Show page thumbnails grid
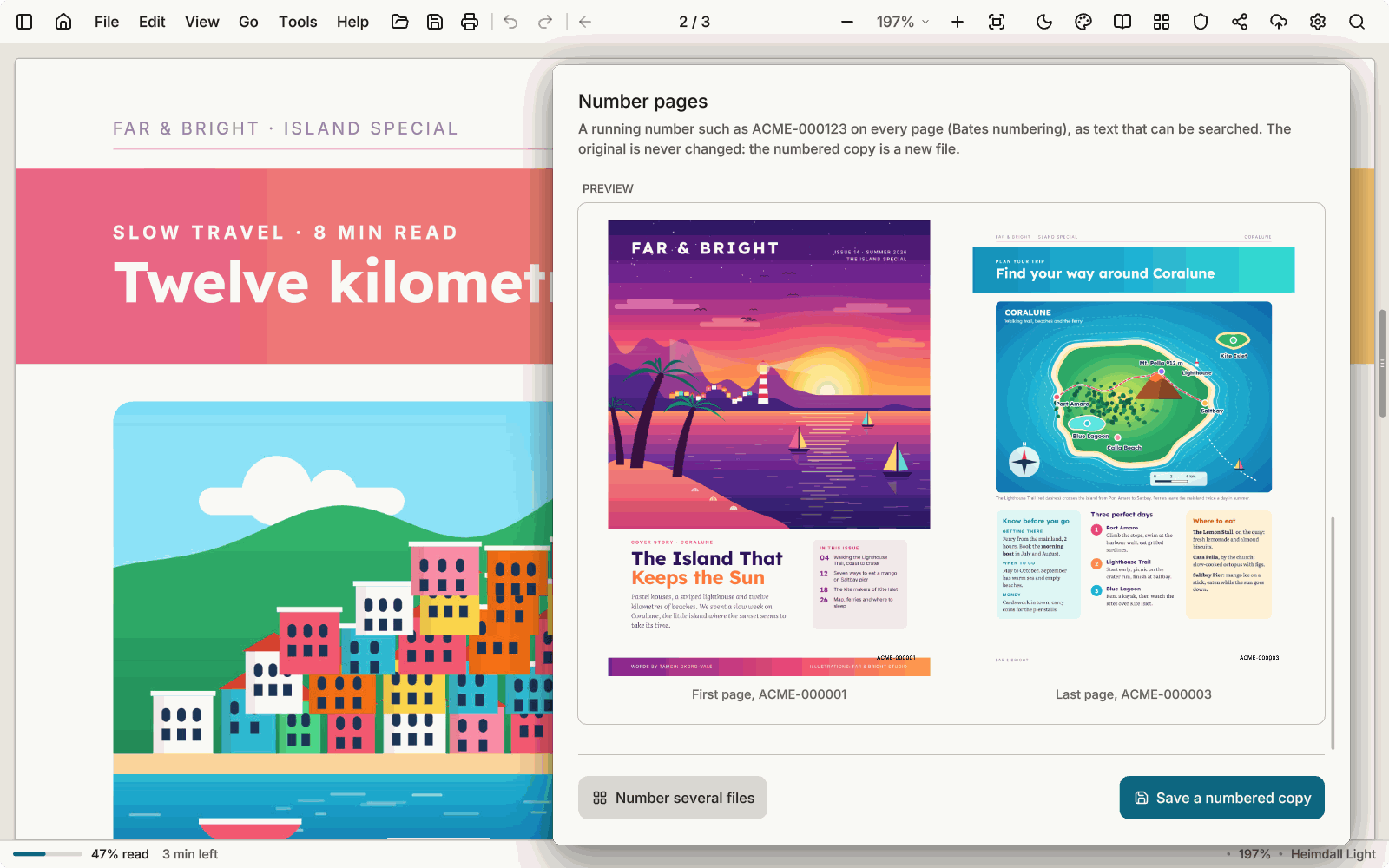The image size is (1389, 868). 1162,22
